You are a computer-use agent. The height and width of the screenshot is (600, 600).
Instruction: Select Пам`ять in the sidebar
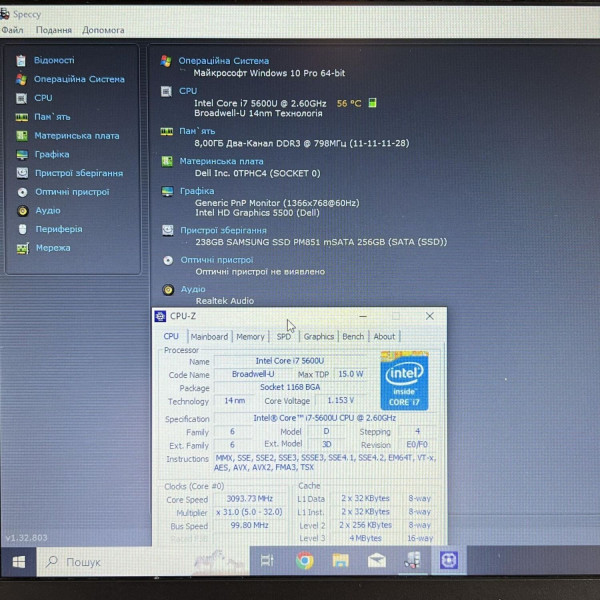pyautogui.click(x=52, y=117)
